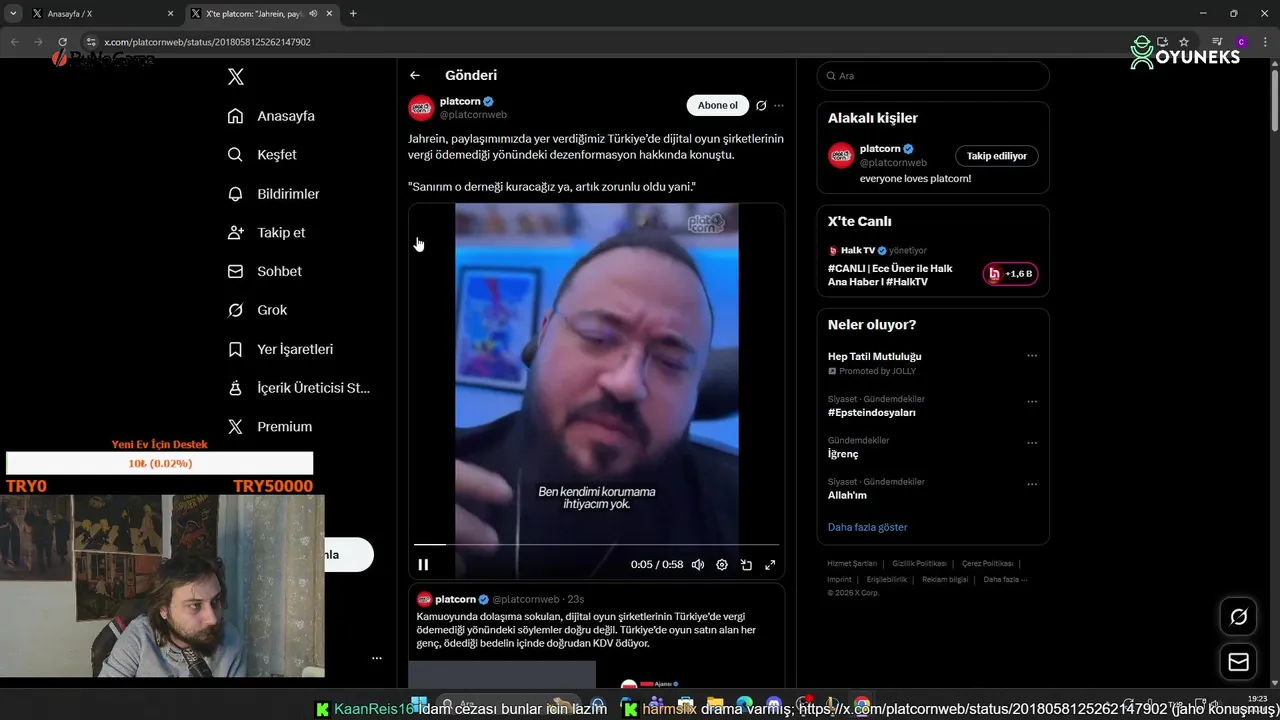
Task: Open video settings gear
Action: click(x=722, y=565)
